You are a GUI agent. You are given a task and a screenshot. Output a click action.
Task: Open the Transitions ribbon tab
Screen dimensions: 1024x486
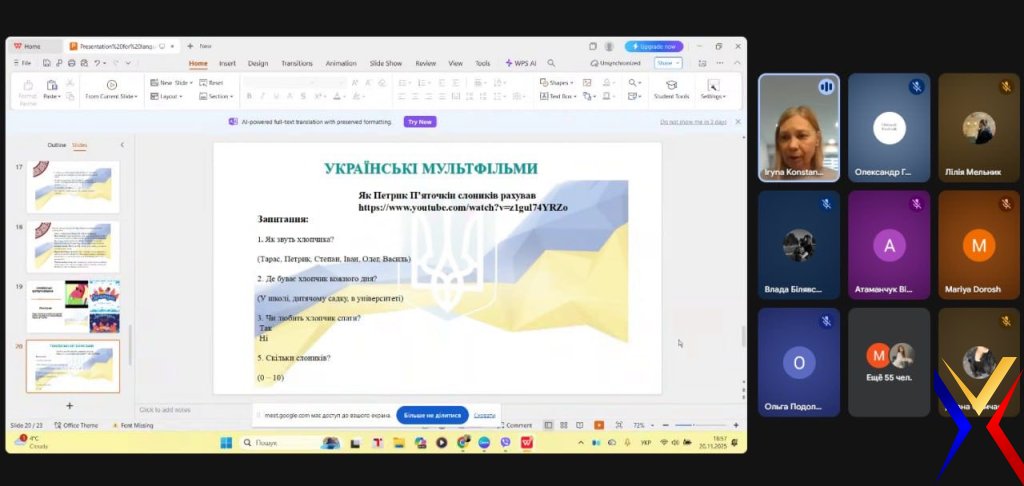[x=297, y=63]
